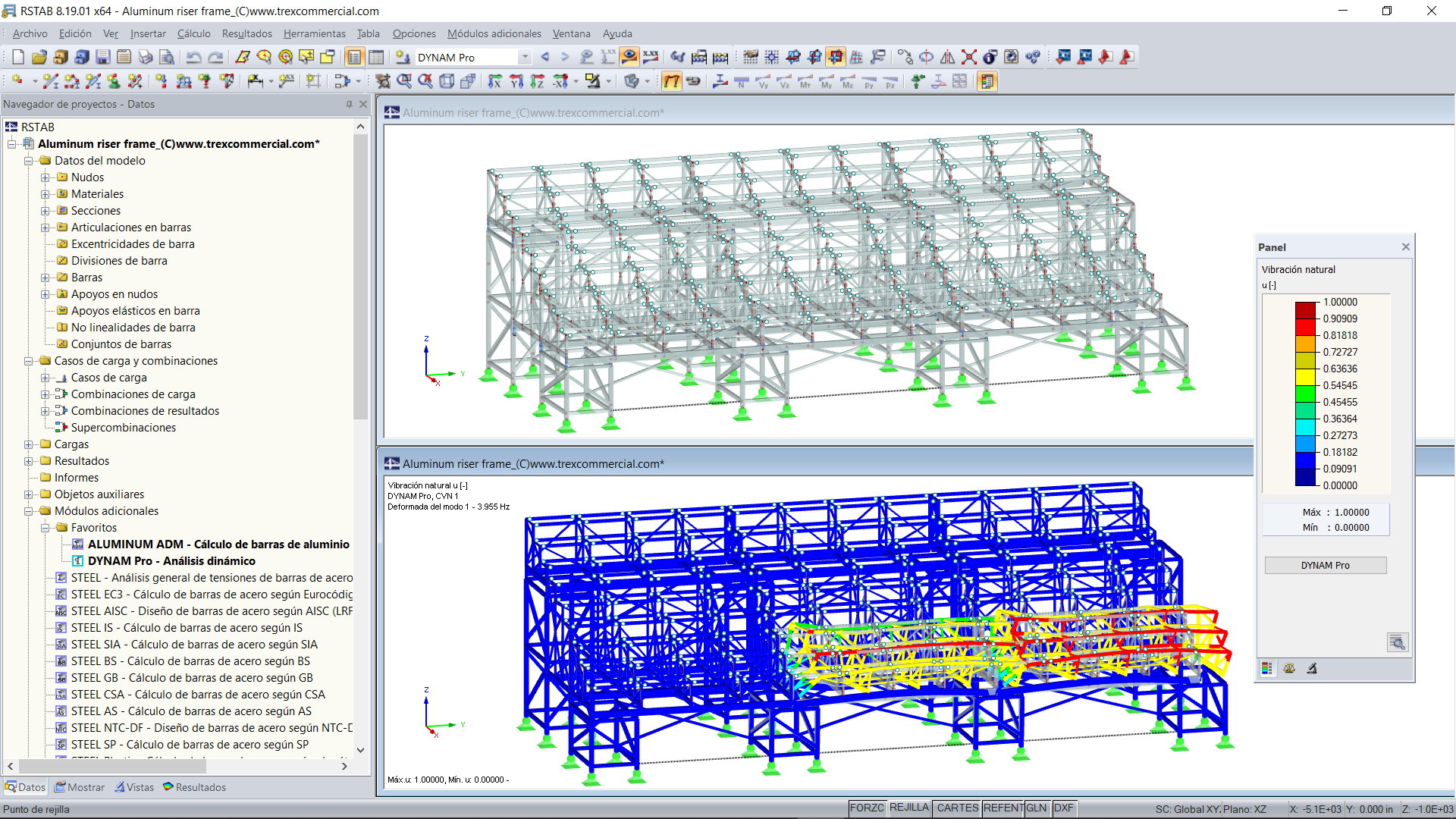Open the Resultados menu
Screen dimensions: 1456x819
[x=246, y=33]
